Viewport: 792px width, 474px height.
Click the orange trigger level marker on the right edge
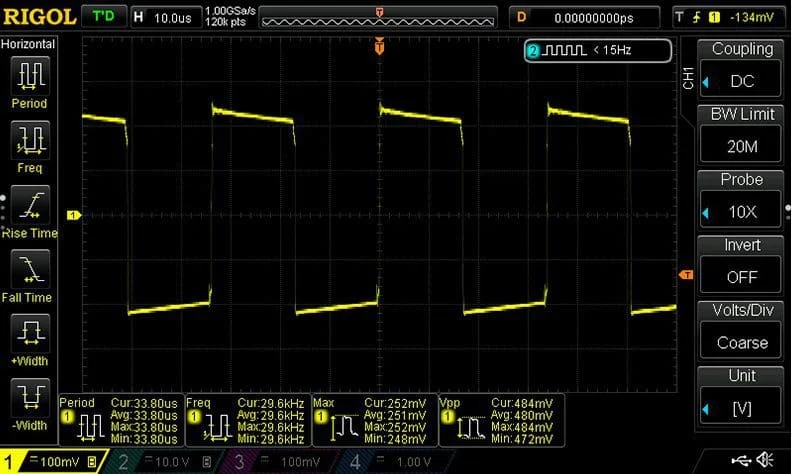[x=686, y=274]
